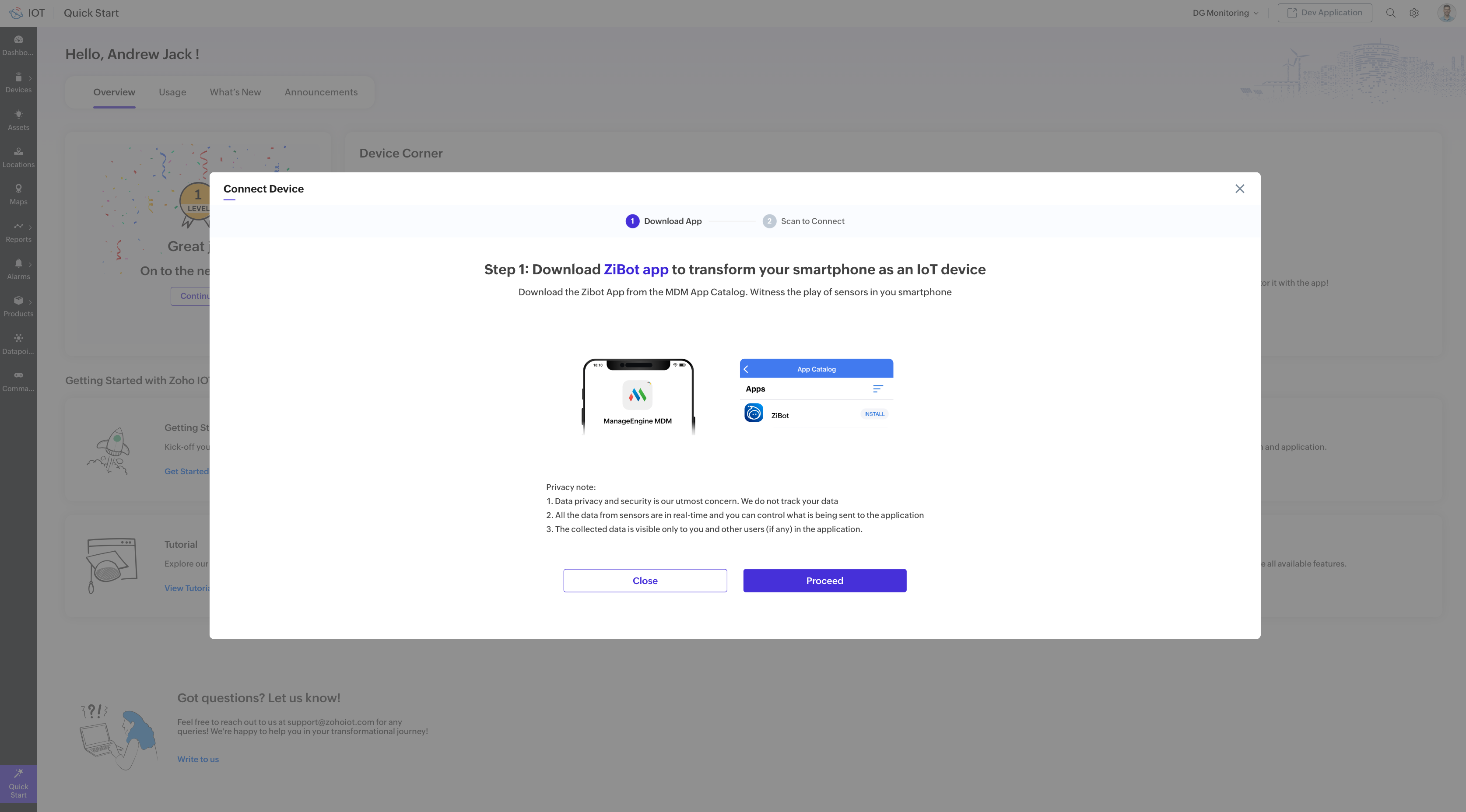Expand the DG Monitoring dropdown
Viewport: 1466px width, 812px height.
click(x=1225, y=13)
